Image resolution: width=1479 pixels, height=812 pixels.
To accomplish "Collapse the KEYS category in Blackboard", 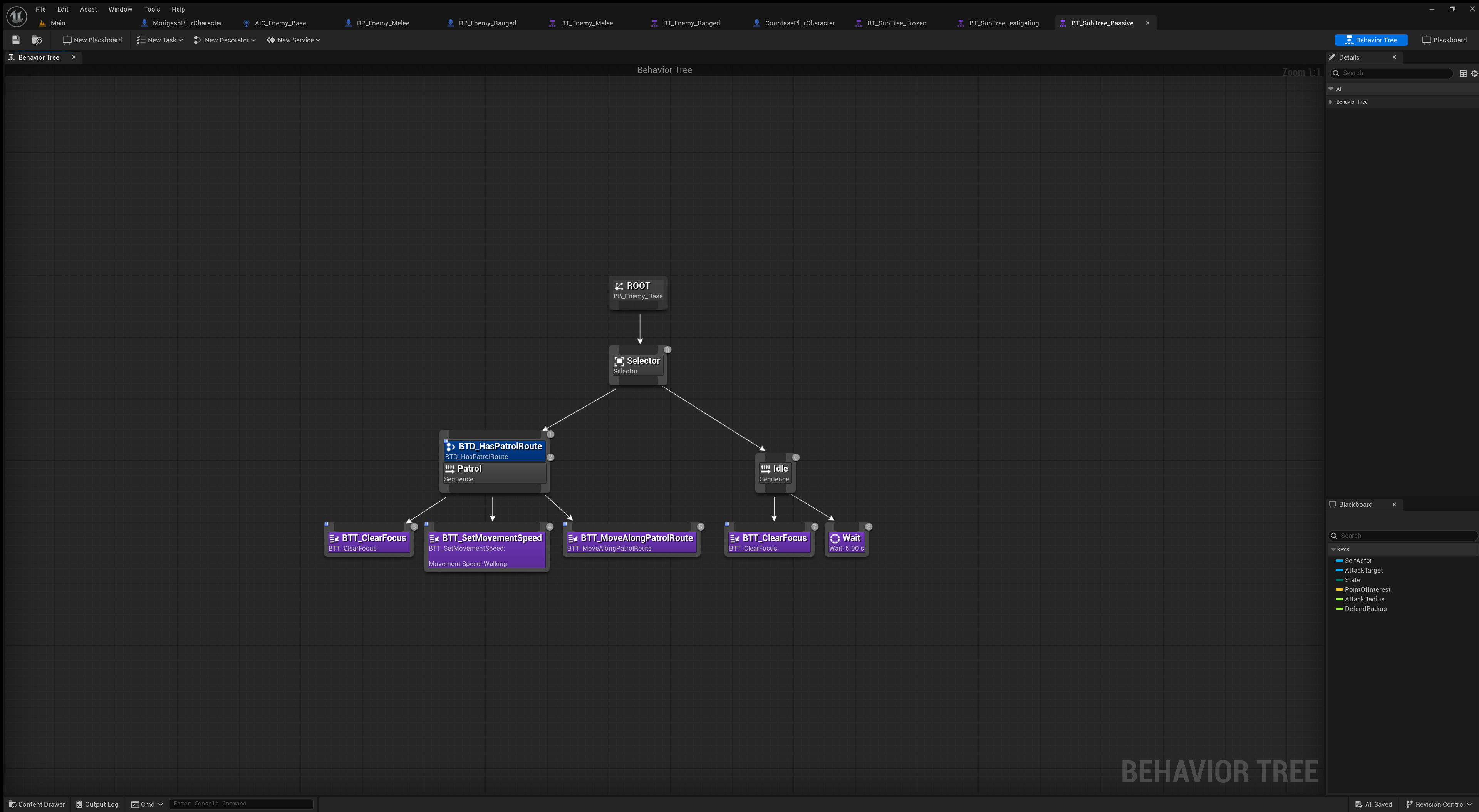I will [x=1333, y=550].
